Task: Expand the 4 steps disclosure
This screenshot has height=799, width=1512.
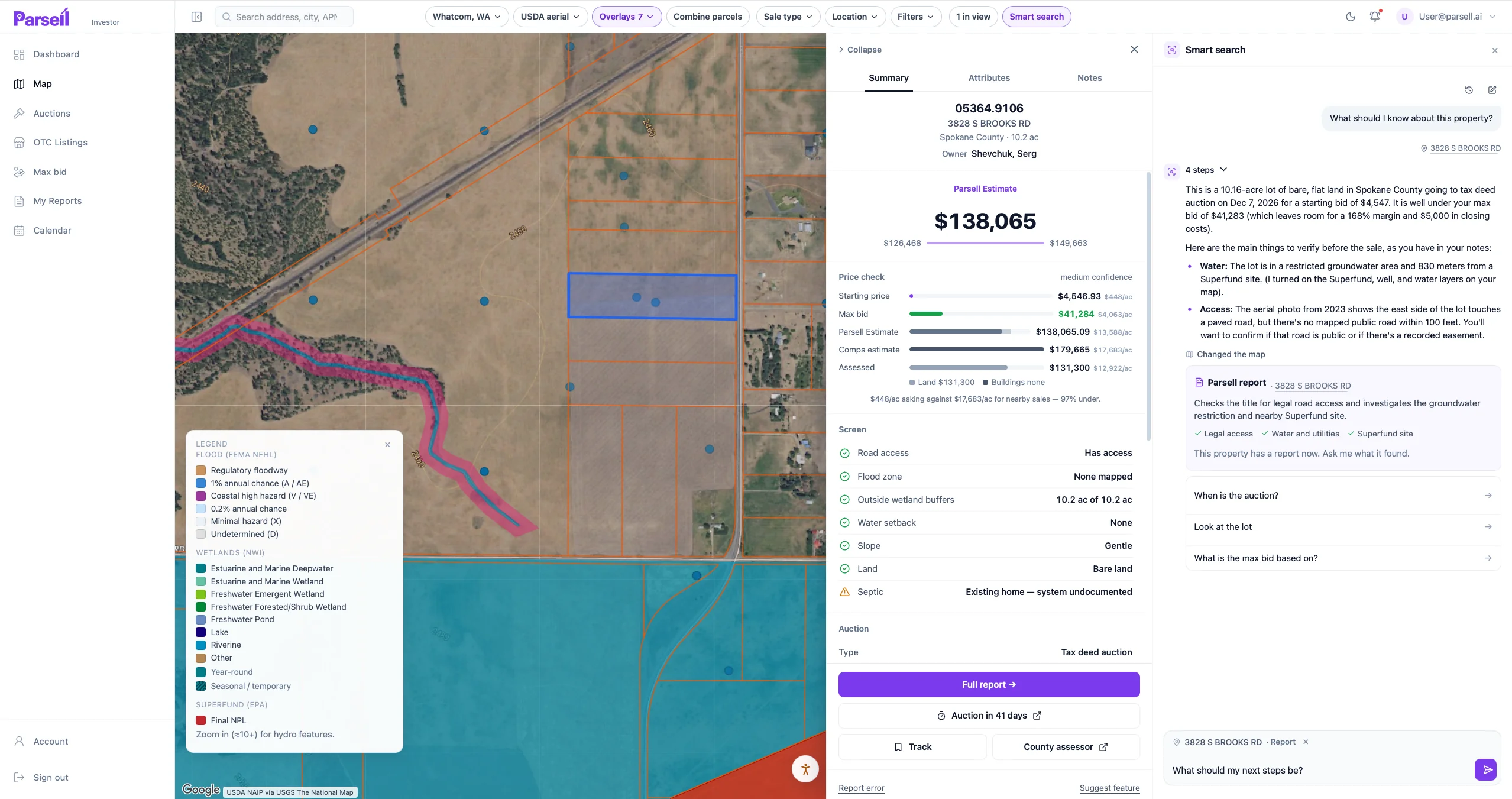Action: [1206, 170]
